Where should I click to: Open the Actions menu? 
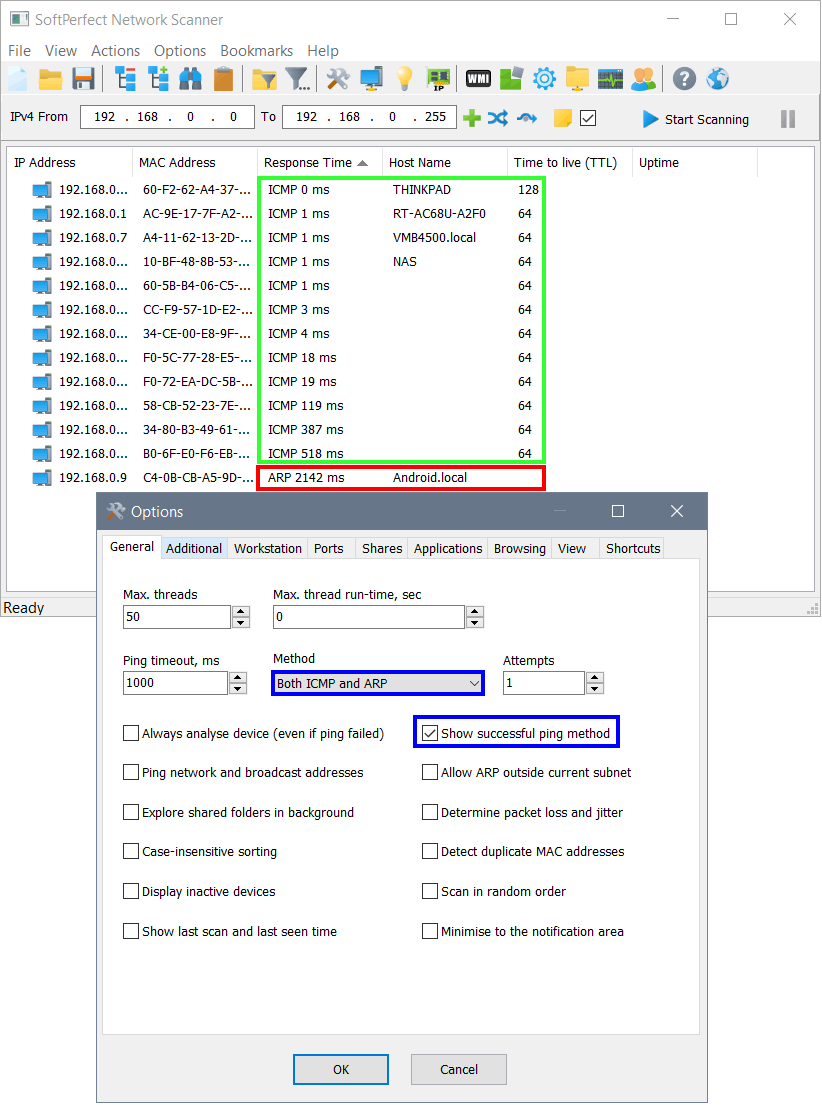pyautogui.click(x=116, y=51)
